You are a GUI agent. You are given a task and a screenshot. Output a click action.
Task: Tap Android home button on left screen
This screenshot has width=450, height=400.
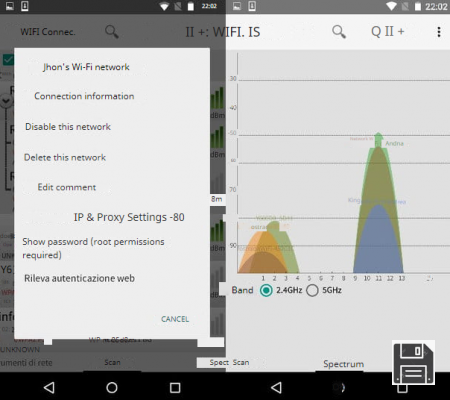pos(112,387)
